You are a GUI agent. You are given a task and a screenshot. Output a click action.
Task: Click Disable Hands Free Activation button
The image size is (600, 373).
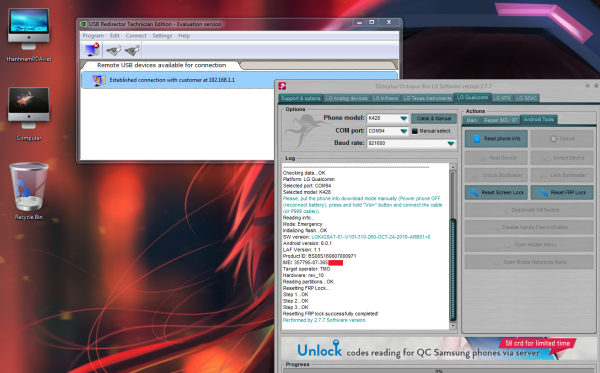529,227
